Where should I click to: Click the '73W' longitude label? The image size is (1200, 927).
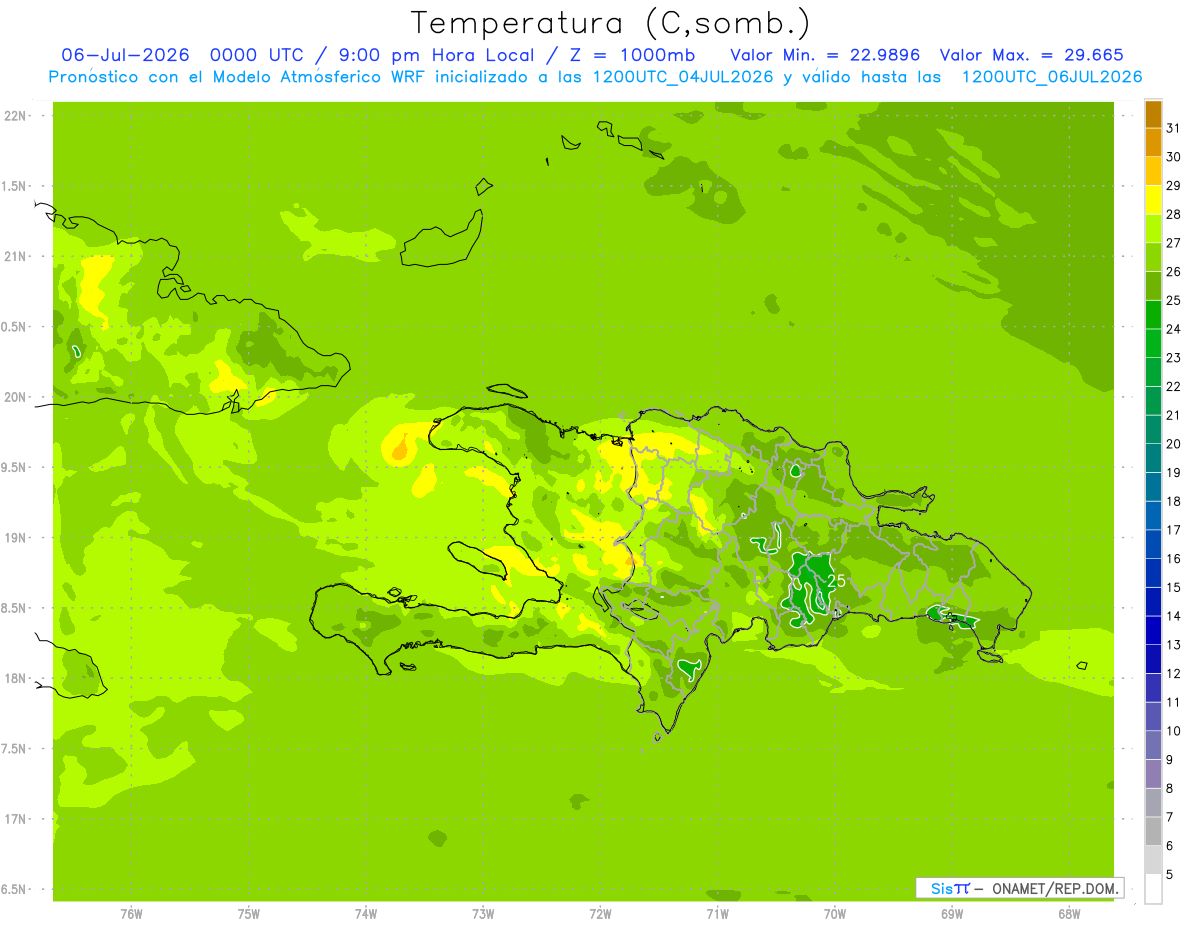[483, 913]
